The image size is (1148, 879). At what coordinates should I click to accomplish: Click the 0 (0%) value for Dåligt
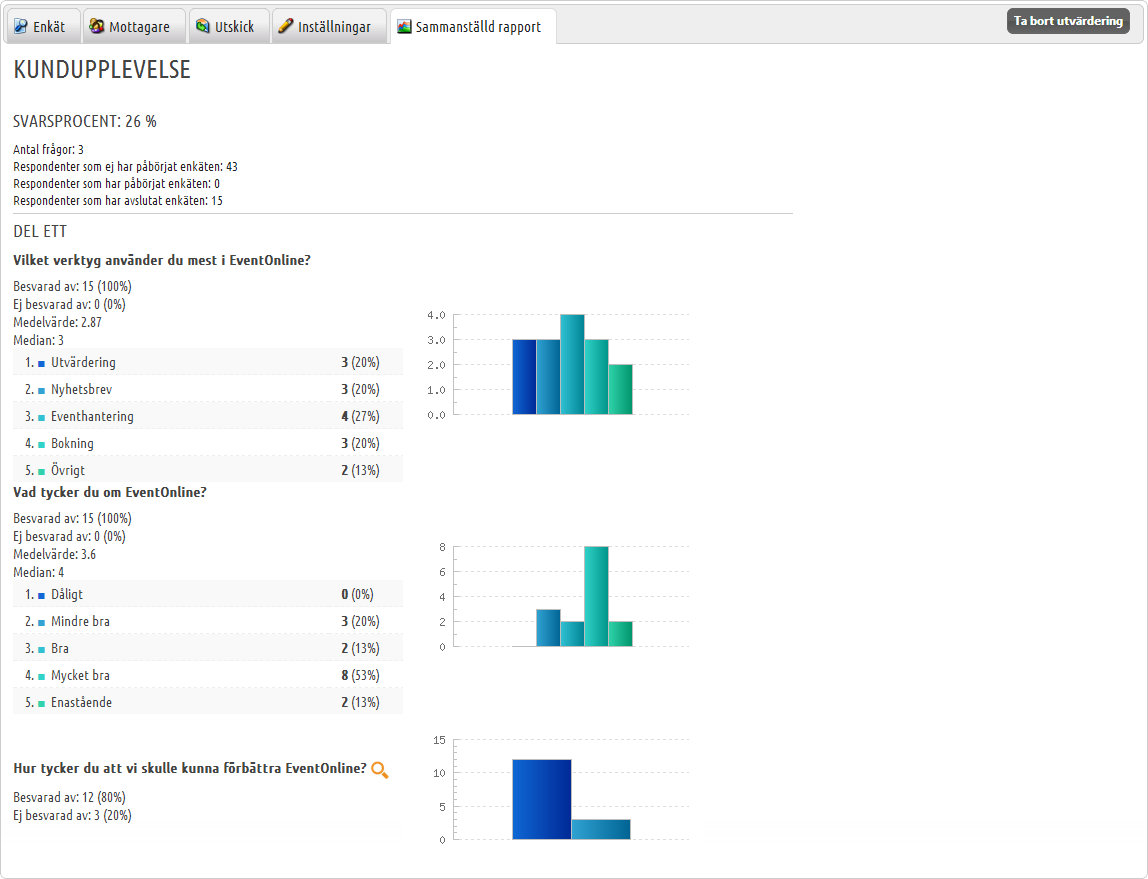pyautogui.click(x=357, y=594)
